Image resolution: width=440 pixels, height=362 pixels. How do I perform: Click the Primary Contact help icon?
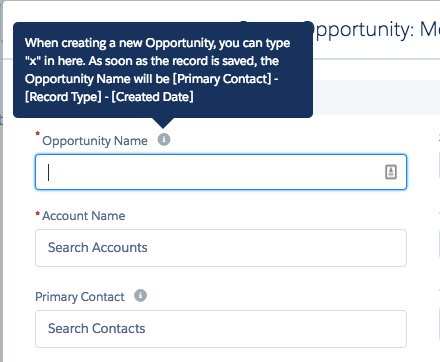click(x=140, y=295)
